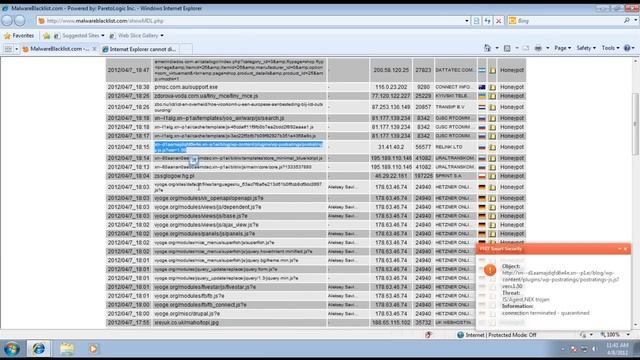Viewport: 640px width, 360px height.
Task: Click the Print icon in the command bar
Action: pyautogui.click(x=538, y=48)
